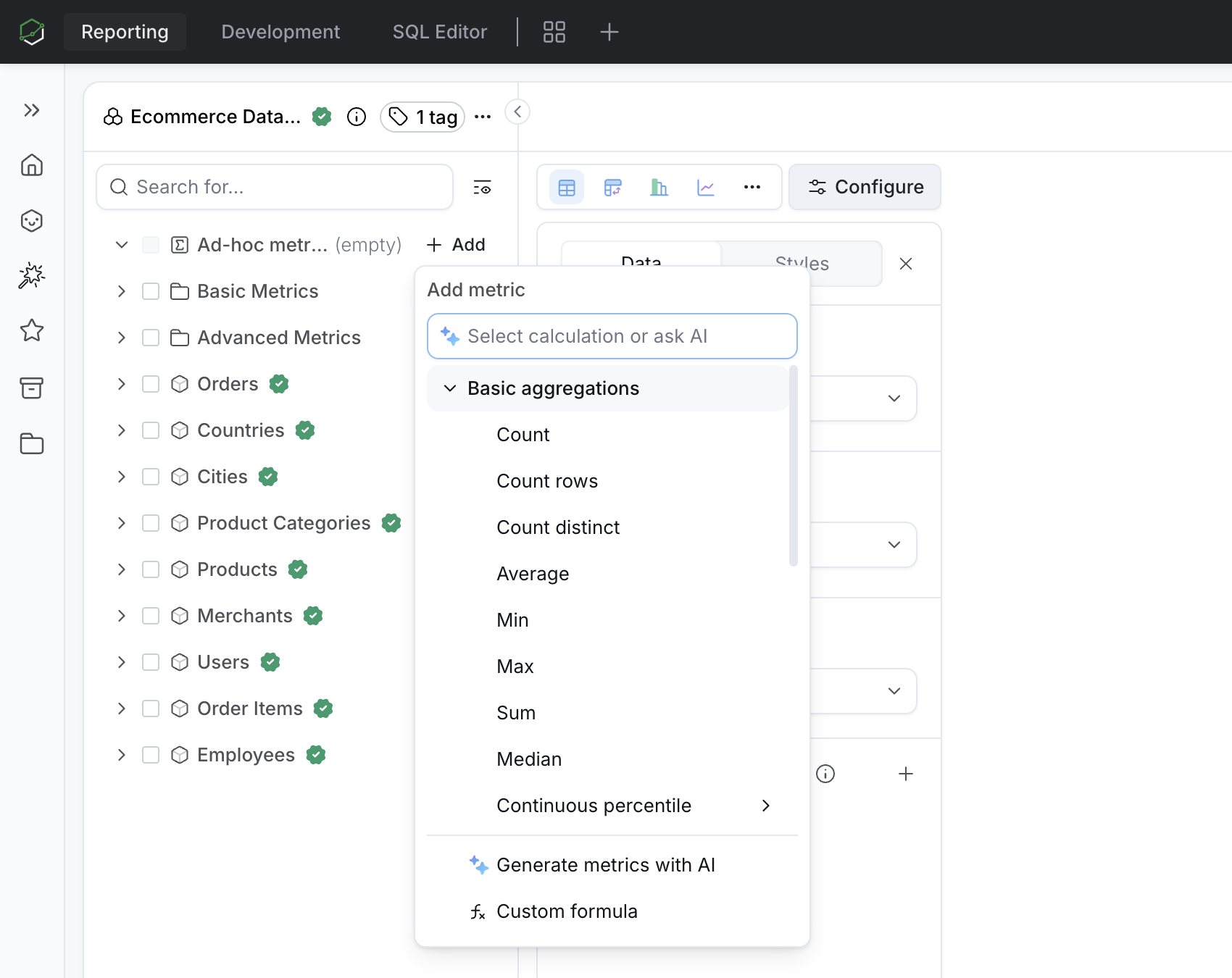Screen dimensions: 1232x978
Task: Choose the column chart visualization icon
Action: [x=659, y=188]
